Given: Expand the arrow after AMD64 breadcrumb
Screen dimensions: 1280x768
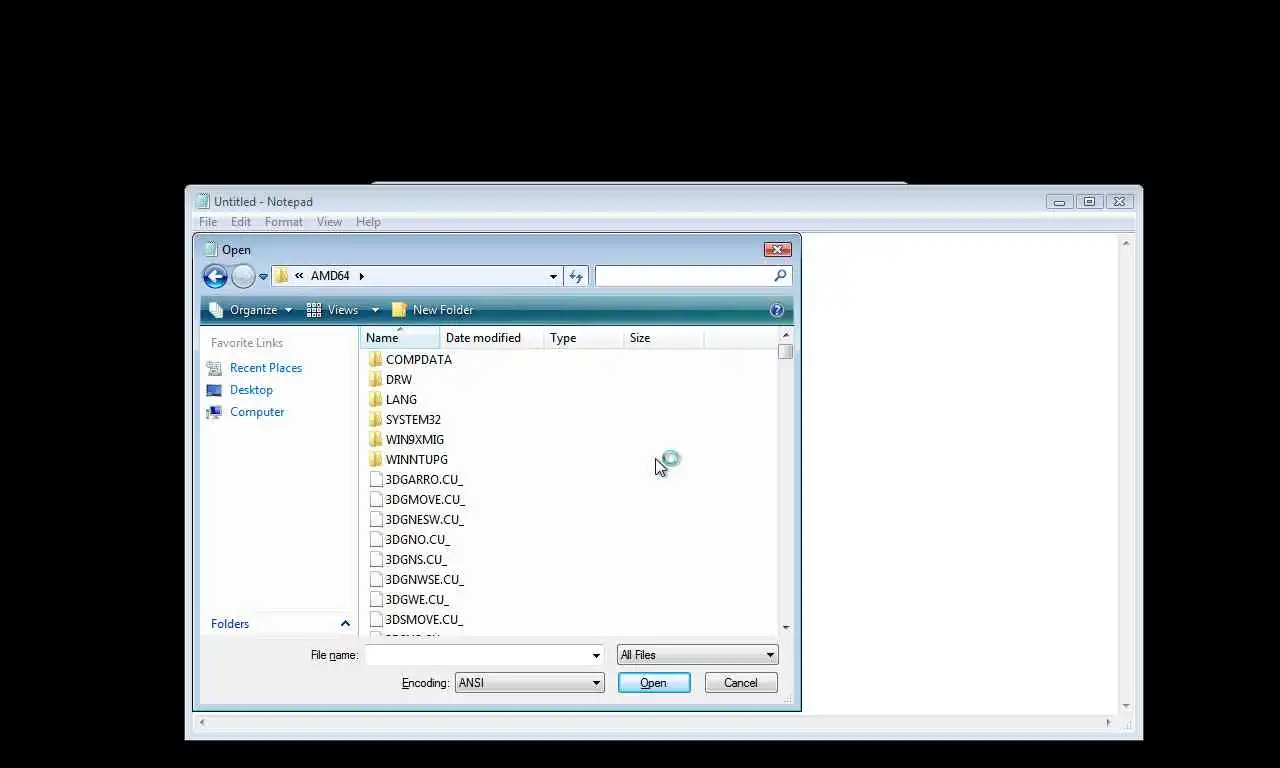Looking at the screenshot, I should click(x=361, y=276).
